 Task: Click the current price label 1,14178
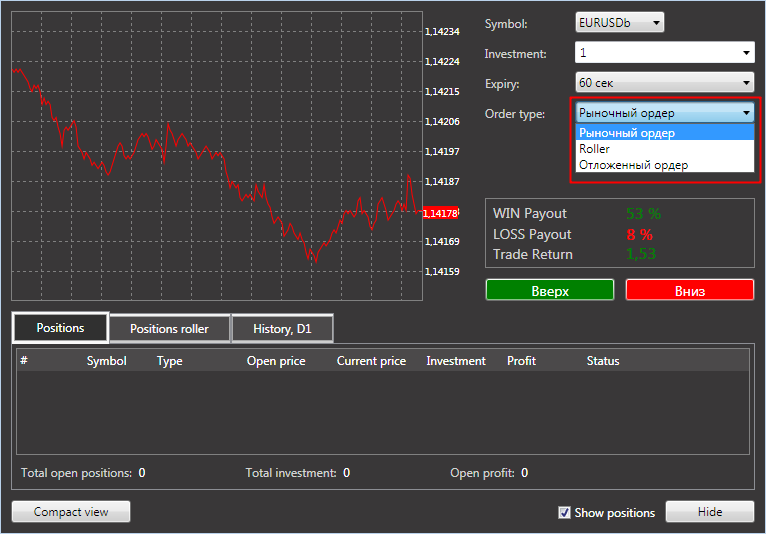[x=440, y=213]
